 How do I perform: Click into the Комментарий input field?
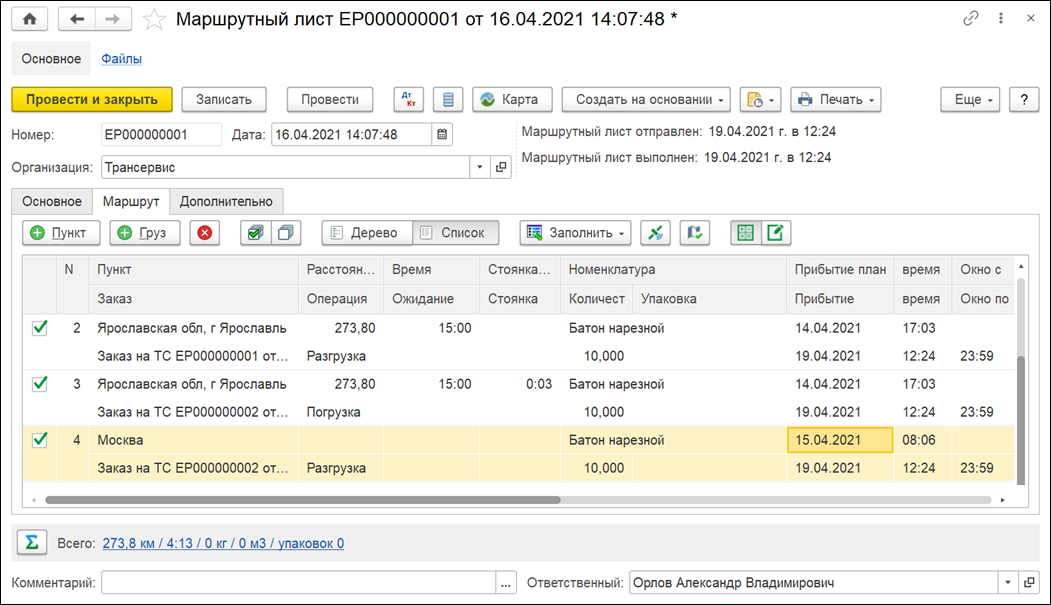pyautogui.click(x=298, y=583)
